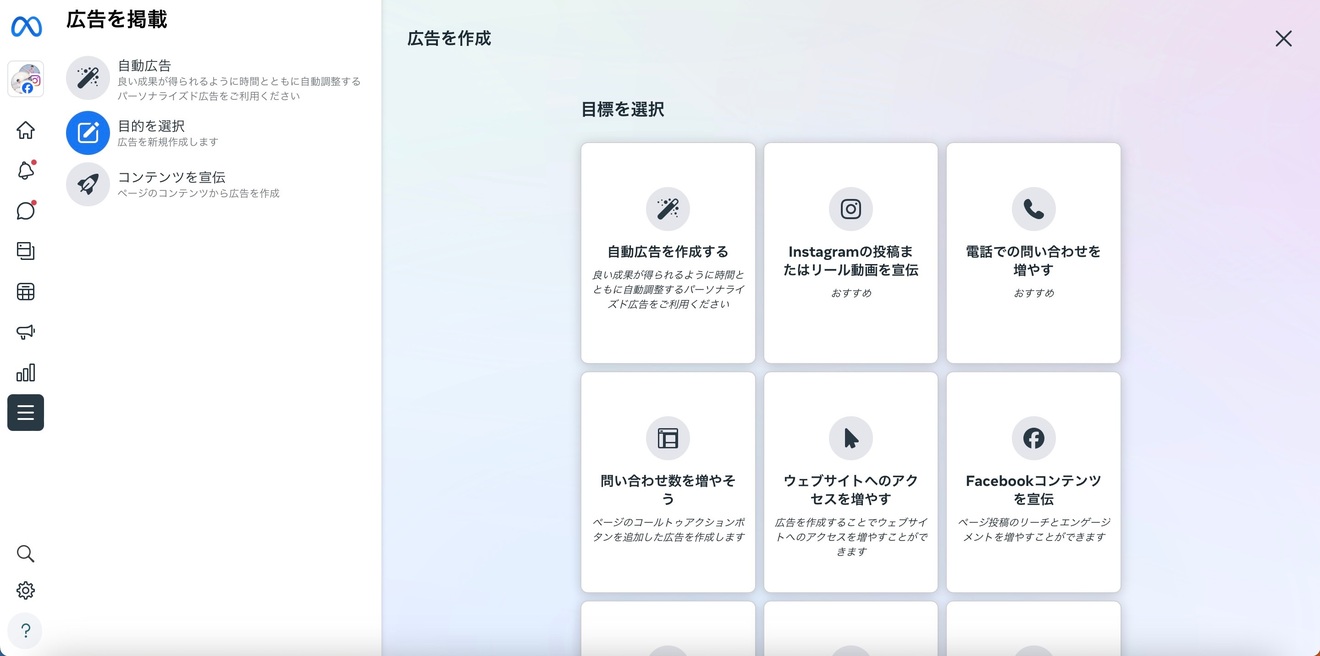Choose the Facebookコンテンツを宣伝 card
Image resolution: width=1320 pixels, height=656 pixels.
pos(1033,482)
